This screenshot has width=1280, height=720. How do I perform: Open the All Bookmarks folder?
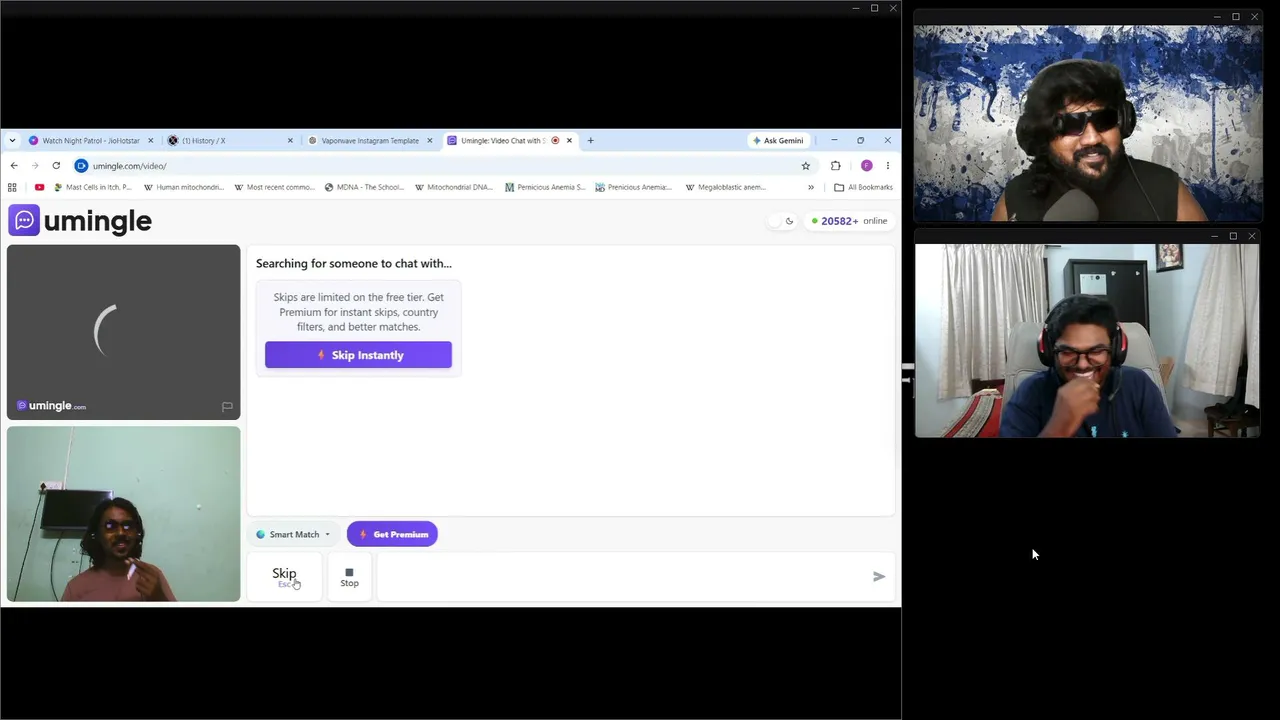pyautogui.click(x=863, y=187)
